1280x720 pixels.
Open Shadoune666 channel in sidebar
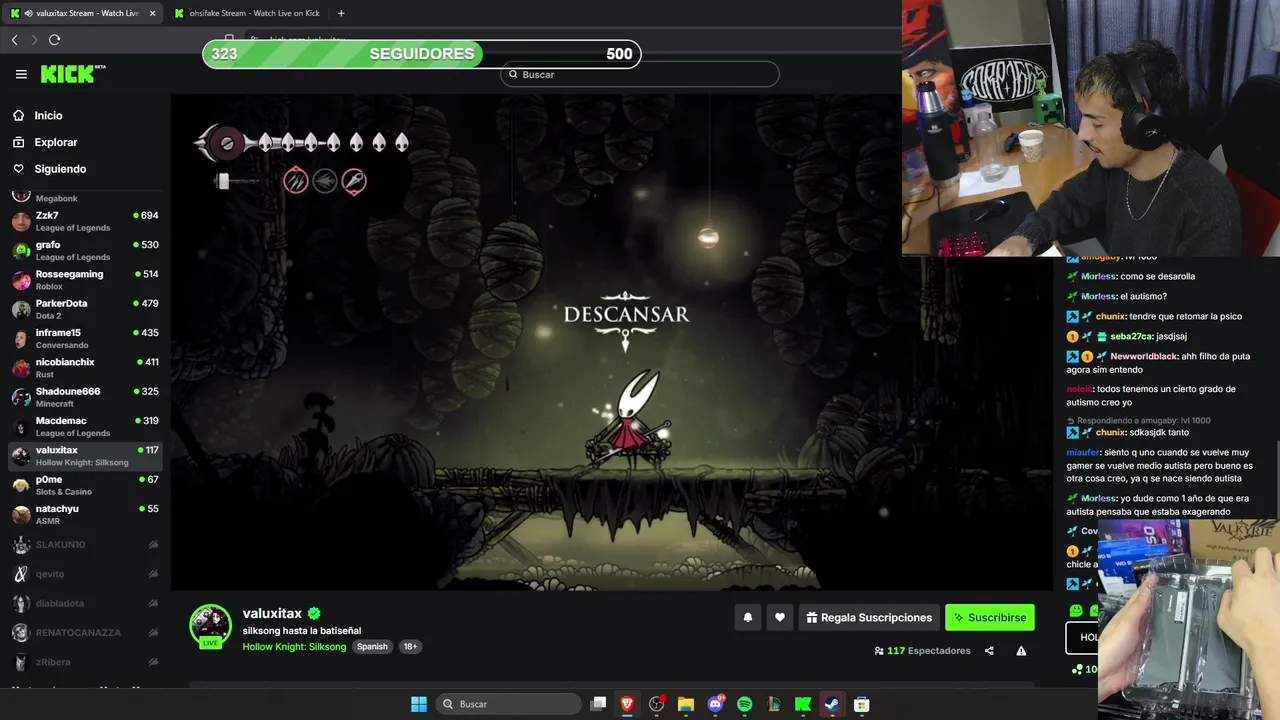coord(85,397)
